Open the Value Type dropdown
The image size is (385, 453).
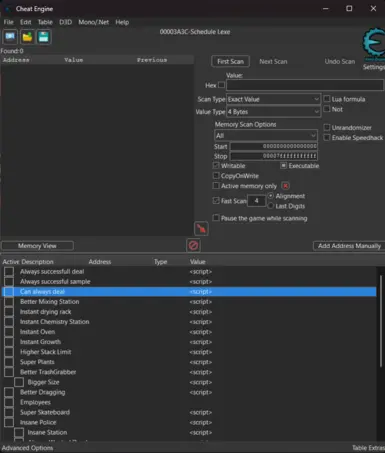coord(273,112)
